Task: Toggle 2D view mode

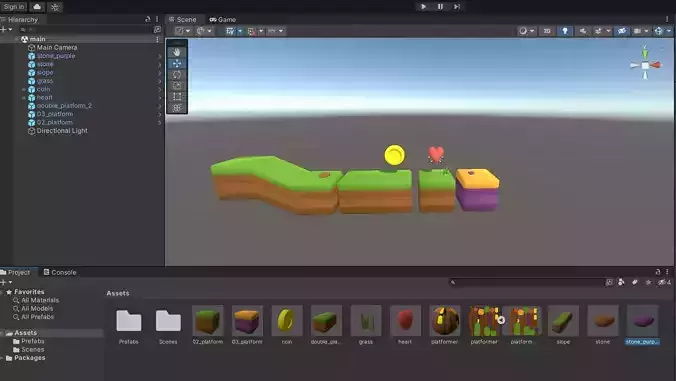Action: [547, 31]
